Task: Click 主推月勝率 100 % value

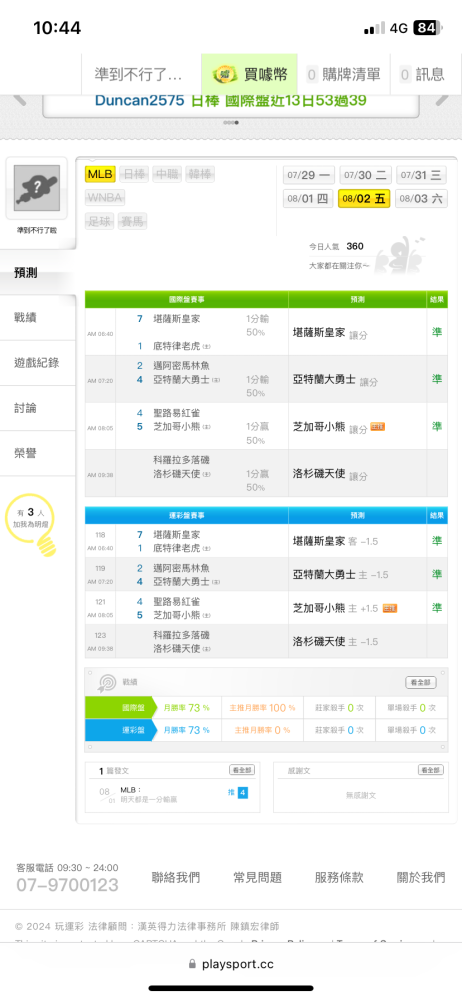Action: click(x=262, y=708)
